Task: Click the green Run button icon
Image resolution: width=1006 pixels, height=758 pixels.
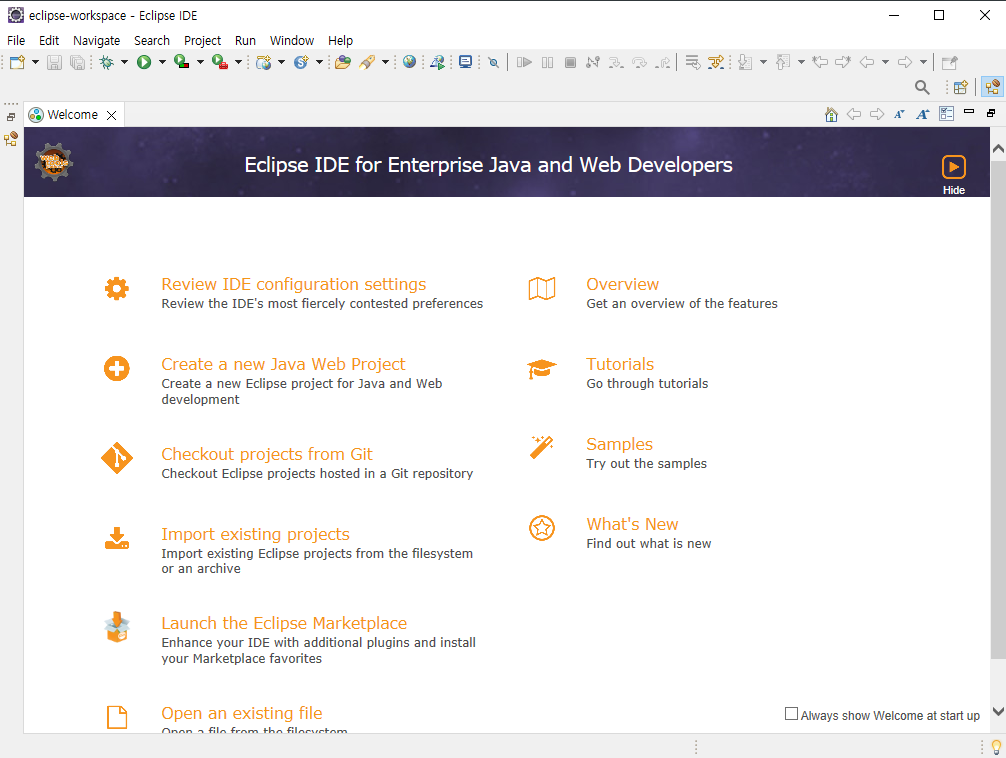Action: pos(144,62)
